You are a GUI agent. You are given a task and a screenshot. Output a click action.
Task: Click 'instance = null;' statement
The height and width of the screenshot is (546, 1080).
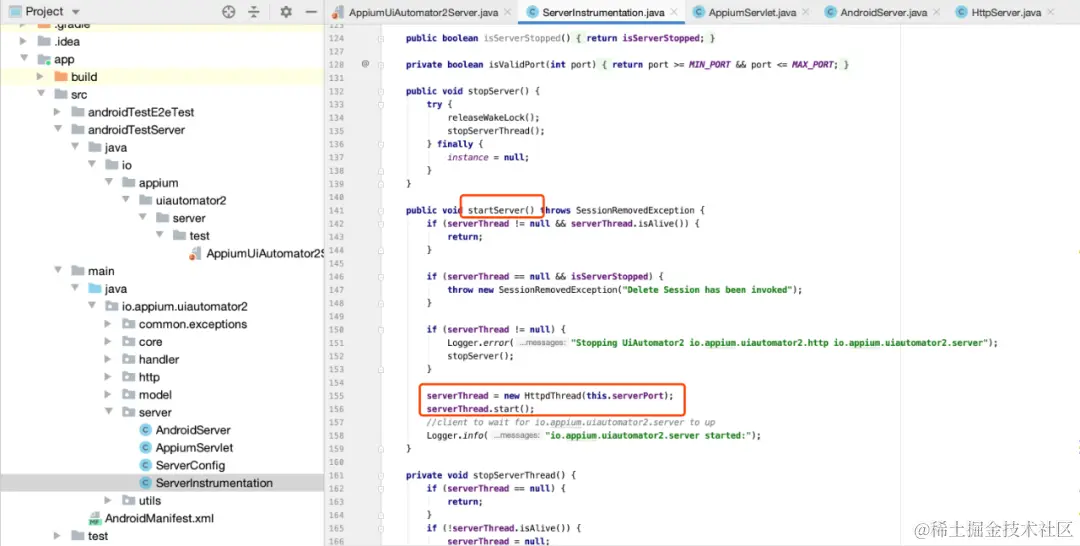click(x=488, y=157)
